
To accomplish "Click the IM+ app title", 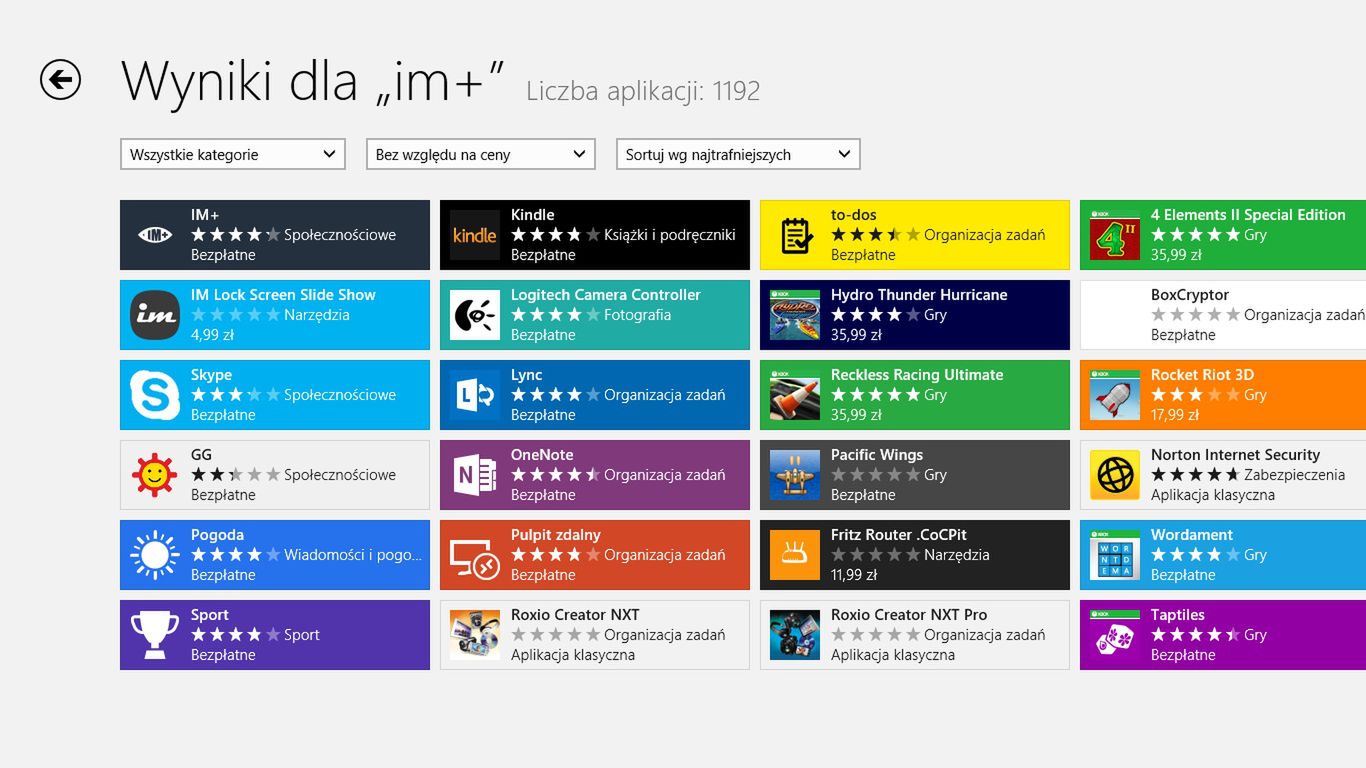I will click(205, 215).
